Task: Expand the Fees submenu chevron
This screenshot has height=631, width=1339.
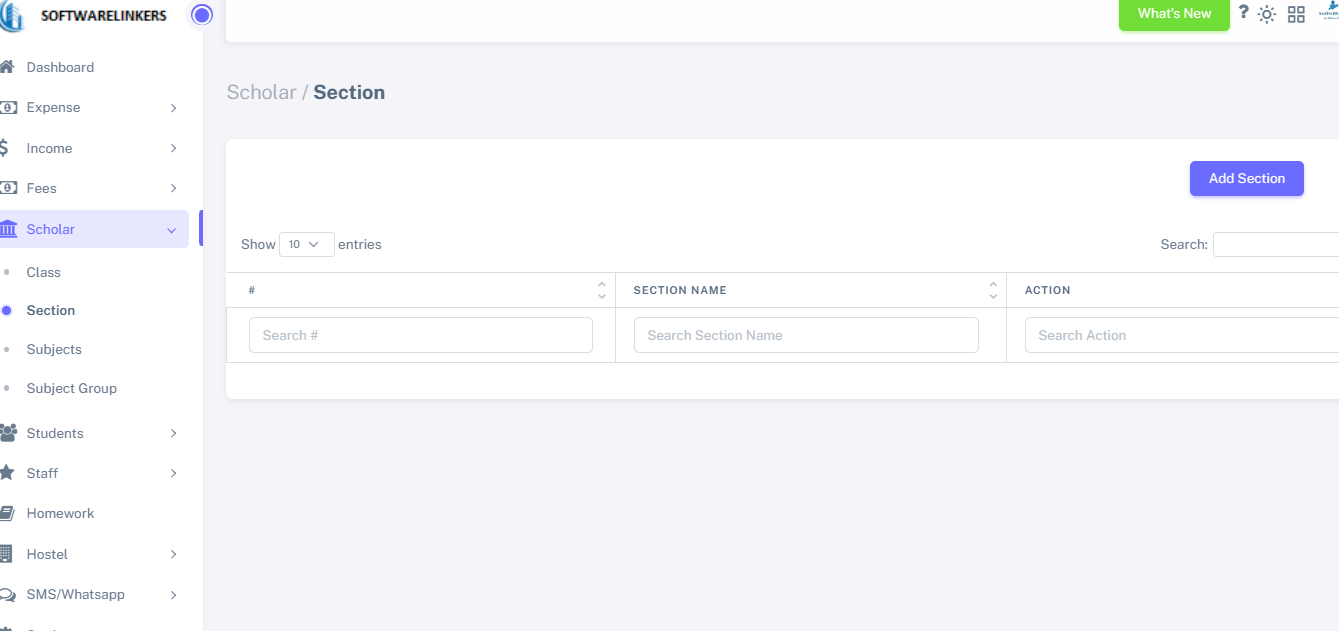Action: (173, 189)
